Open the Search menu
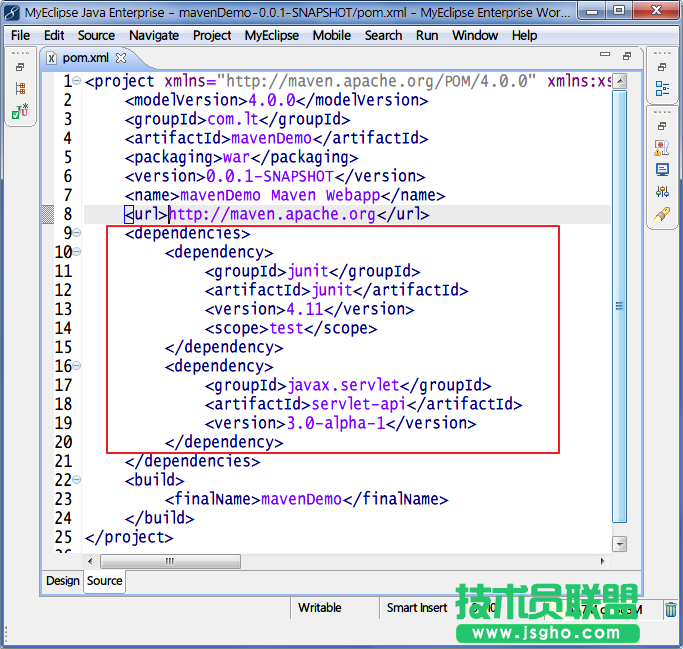Image resolution: width=683 pixels, height=649 pixels. point(383,35)
